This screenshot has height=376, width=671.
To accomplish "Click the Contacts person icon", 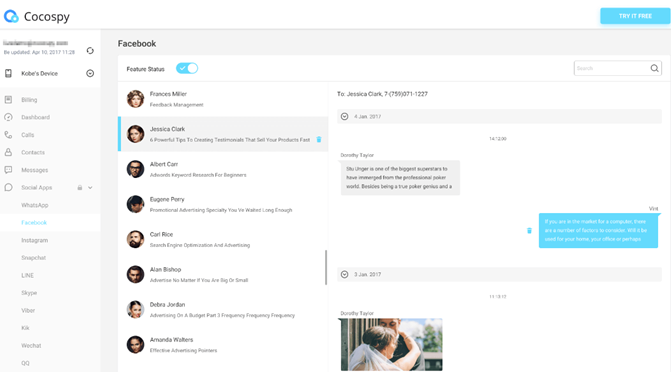I will pyautogui.click(x=8, y=152).
